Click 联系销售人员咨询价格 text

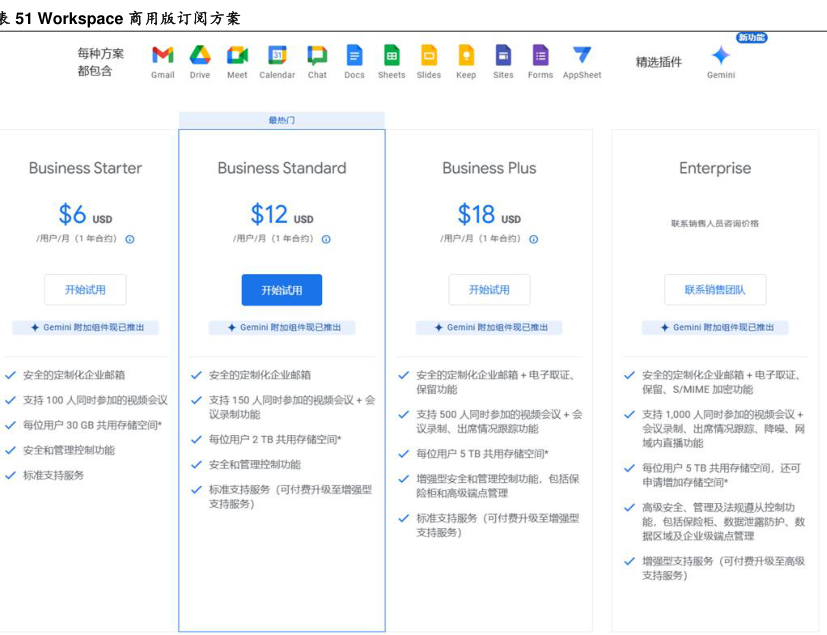coord(715,224)
